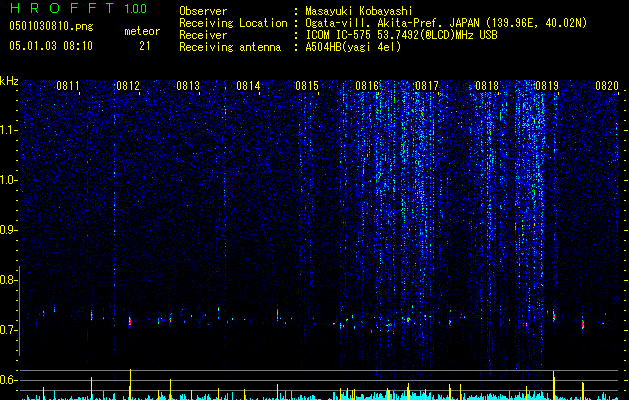Image resolution: width=629 pixels, height=400 pixels.
Task: Click the 1.1 kHz axis label
Action: point(9,130)
